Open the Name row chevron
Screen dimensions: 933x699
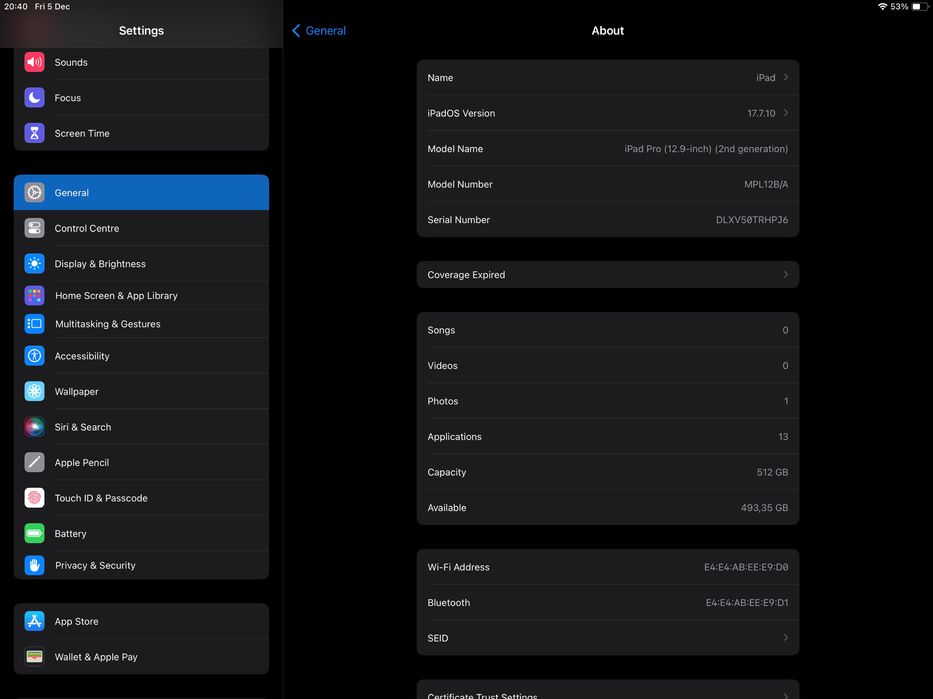point(786,77)
